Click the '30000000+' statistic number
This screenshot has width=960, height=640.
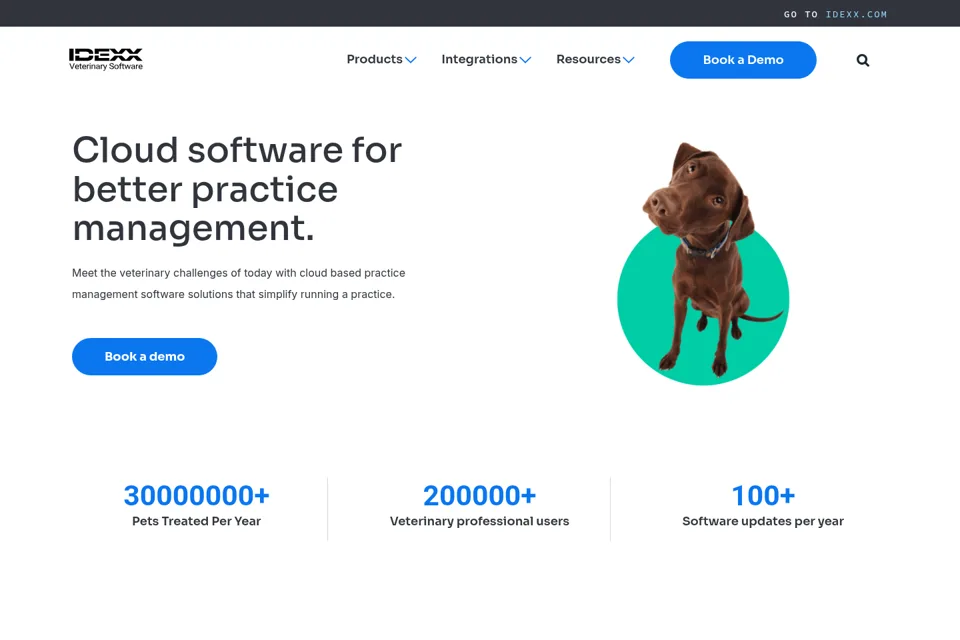coord(197,495)
